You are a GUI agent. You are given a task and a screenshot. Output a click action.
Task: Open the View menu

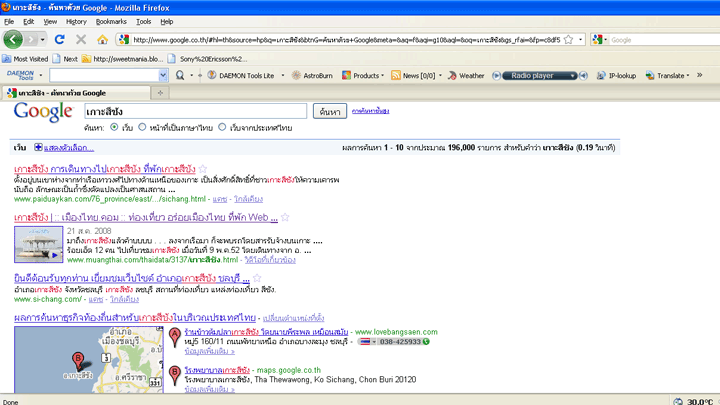click(x=50, y=22)
